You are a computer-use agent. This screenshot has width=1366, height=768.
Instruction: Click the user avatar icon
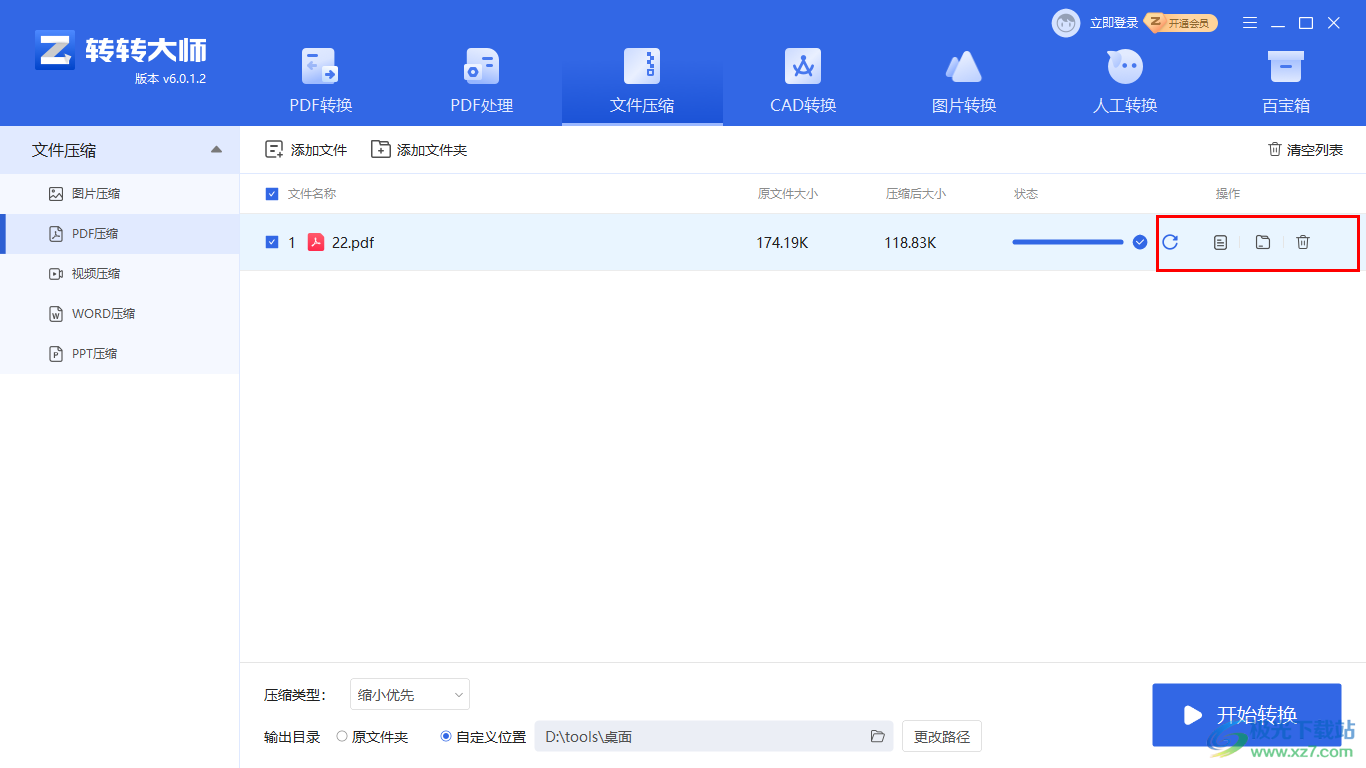[x=1066, y=23]
